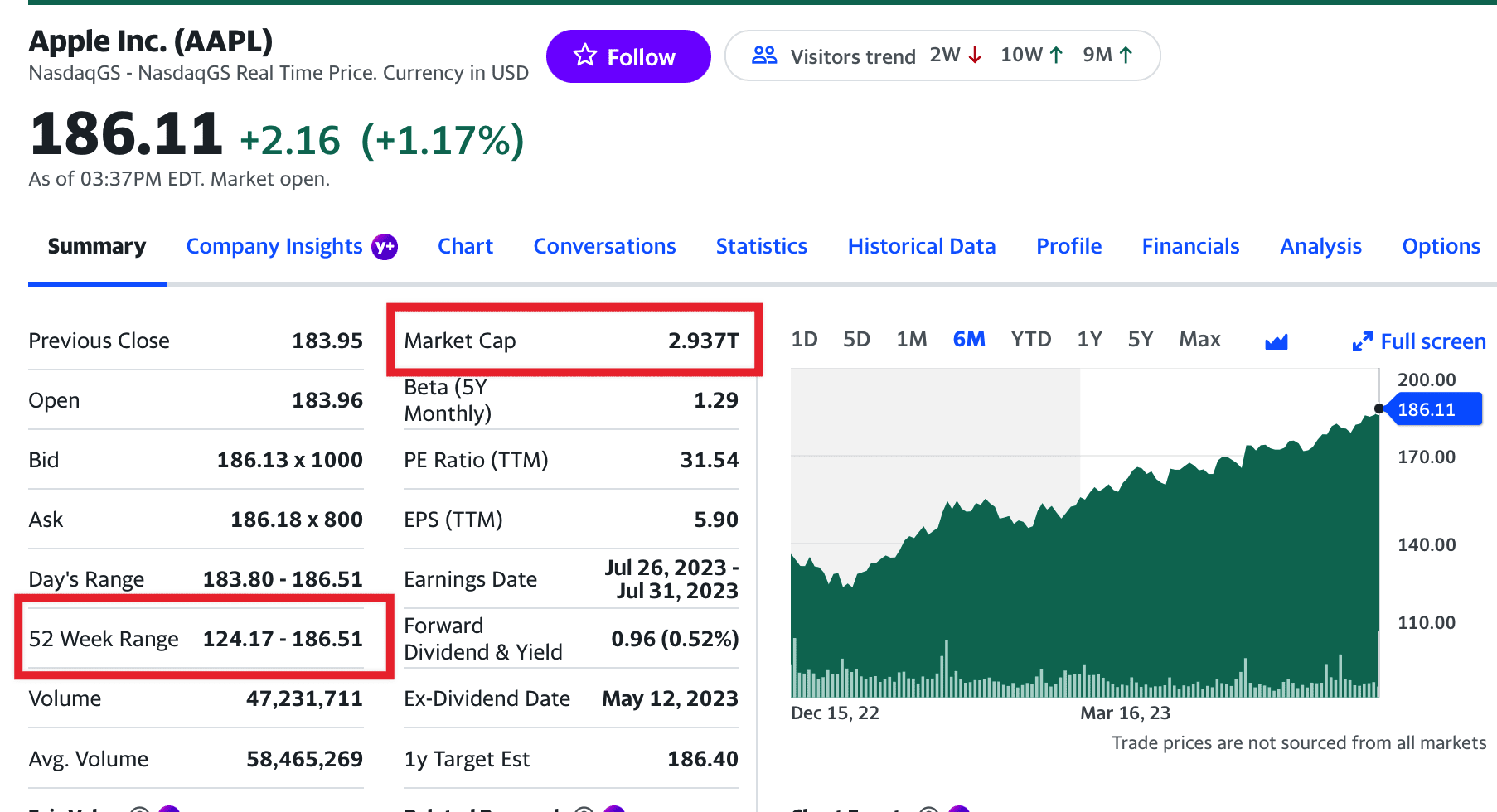This screenshot has width=1497, height=812.
Task: Click the 186.11 price marker on chart
Action: tap(1433, 409)
